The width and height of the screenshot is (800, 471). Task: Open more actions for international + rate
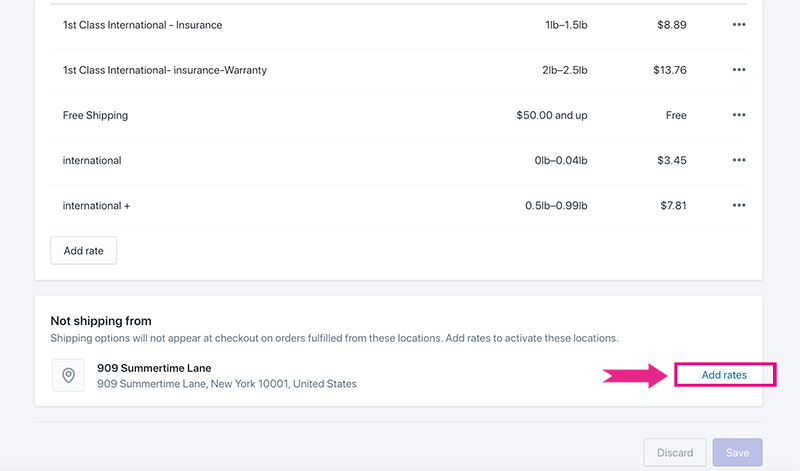click(739, 205)
